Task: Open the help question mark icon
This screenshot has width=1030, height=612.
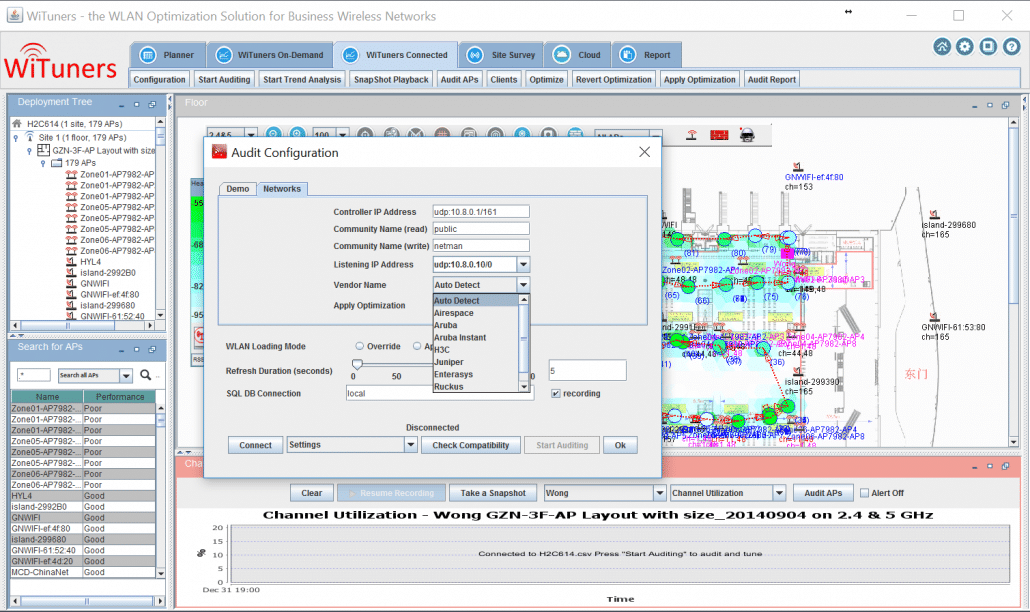Action: [x=1011, y=47]
